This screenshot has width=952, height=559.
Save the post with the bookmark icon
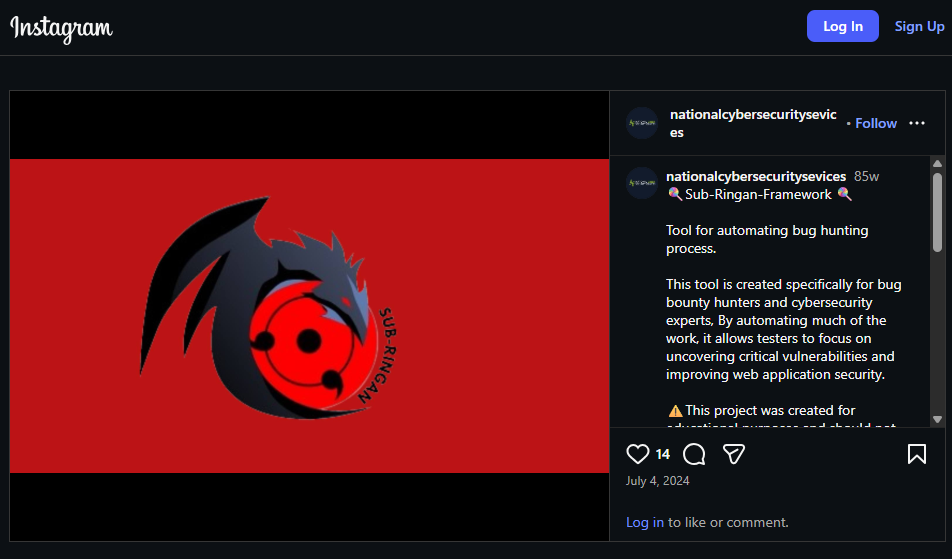(917, 454)
